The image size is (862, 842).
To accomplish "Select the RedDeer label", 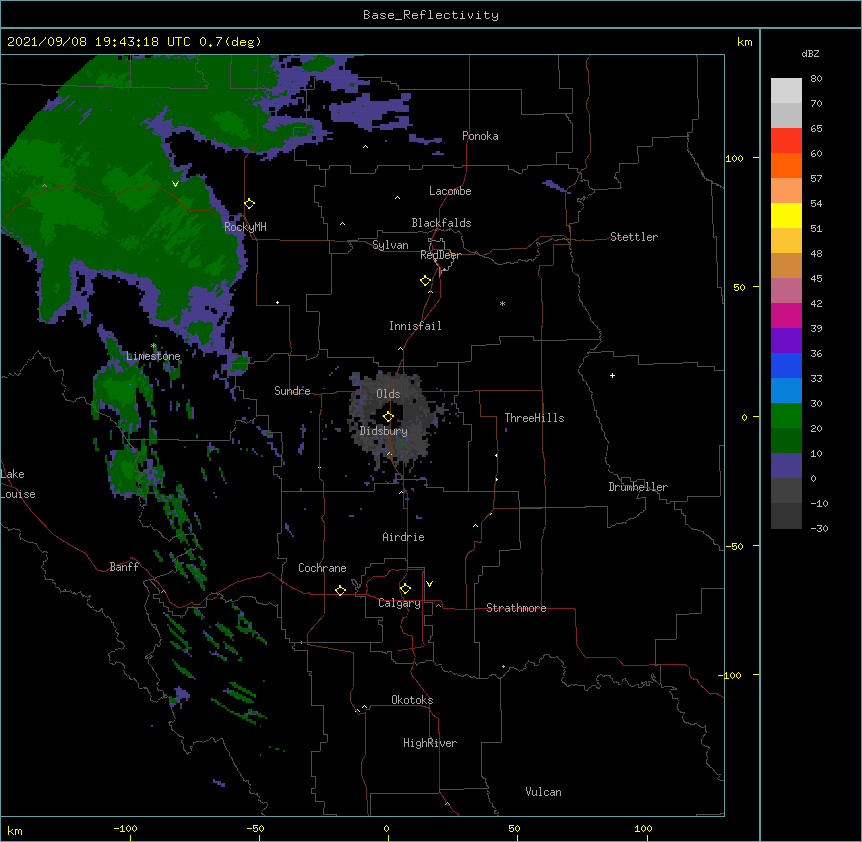I will [x=441, y=255].
